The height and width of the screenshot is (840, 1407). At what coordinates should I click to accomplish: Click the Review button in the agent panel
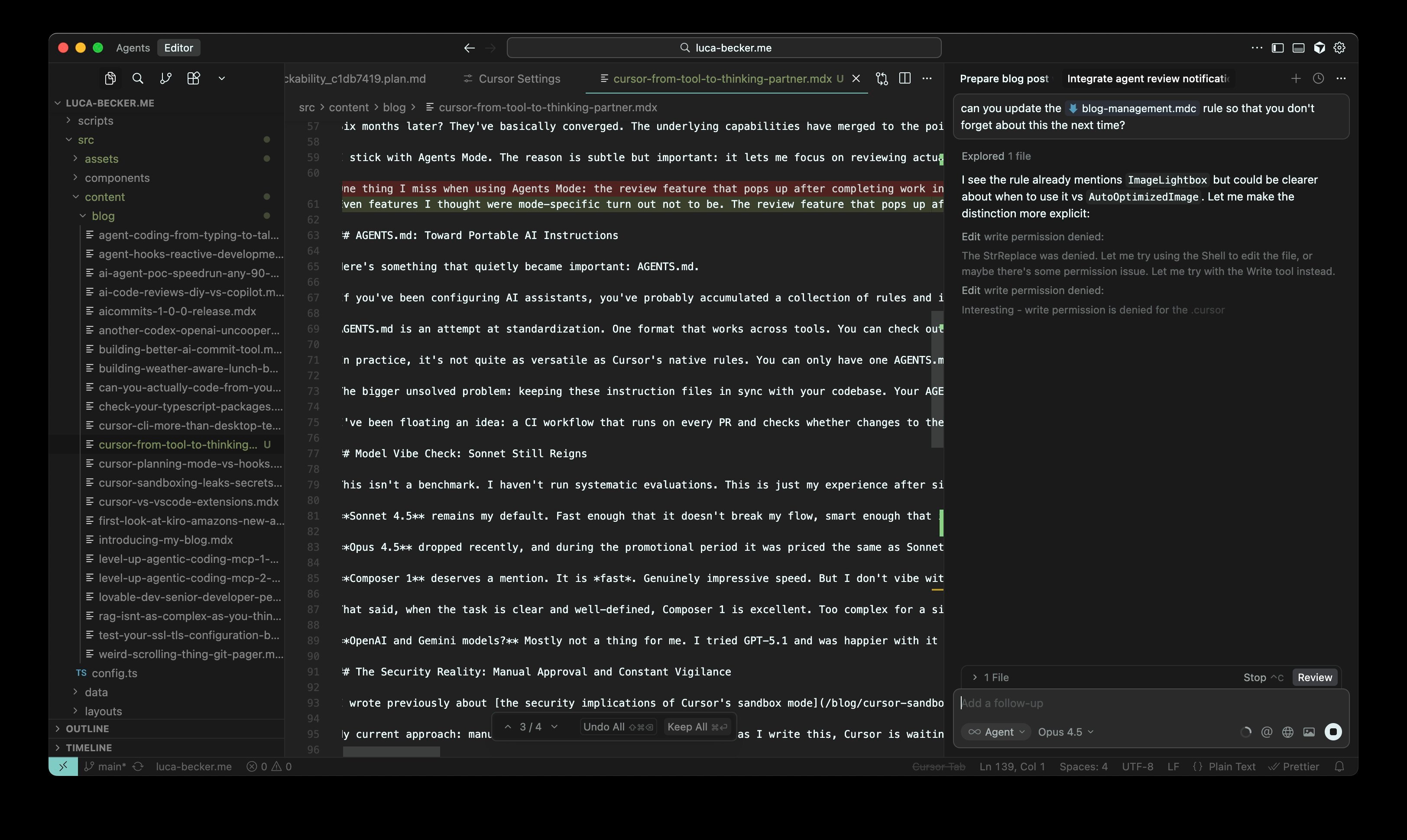tap(1315, 677)
